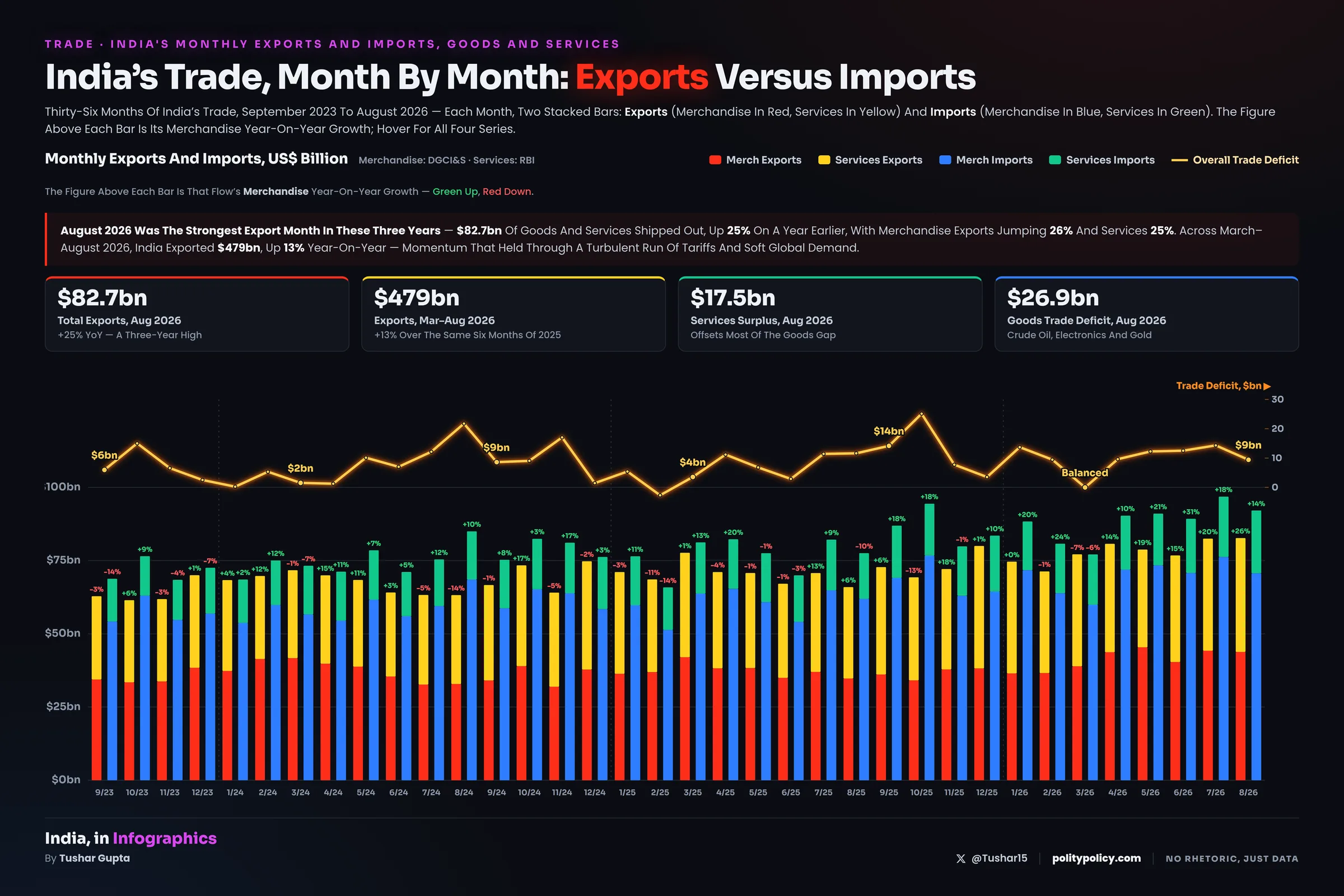Image resolution: width=1344 pixels, height=896 pixels.
Task: Toggle the Merch Exports legend label
Action: (763, 160)
